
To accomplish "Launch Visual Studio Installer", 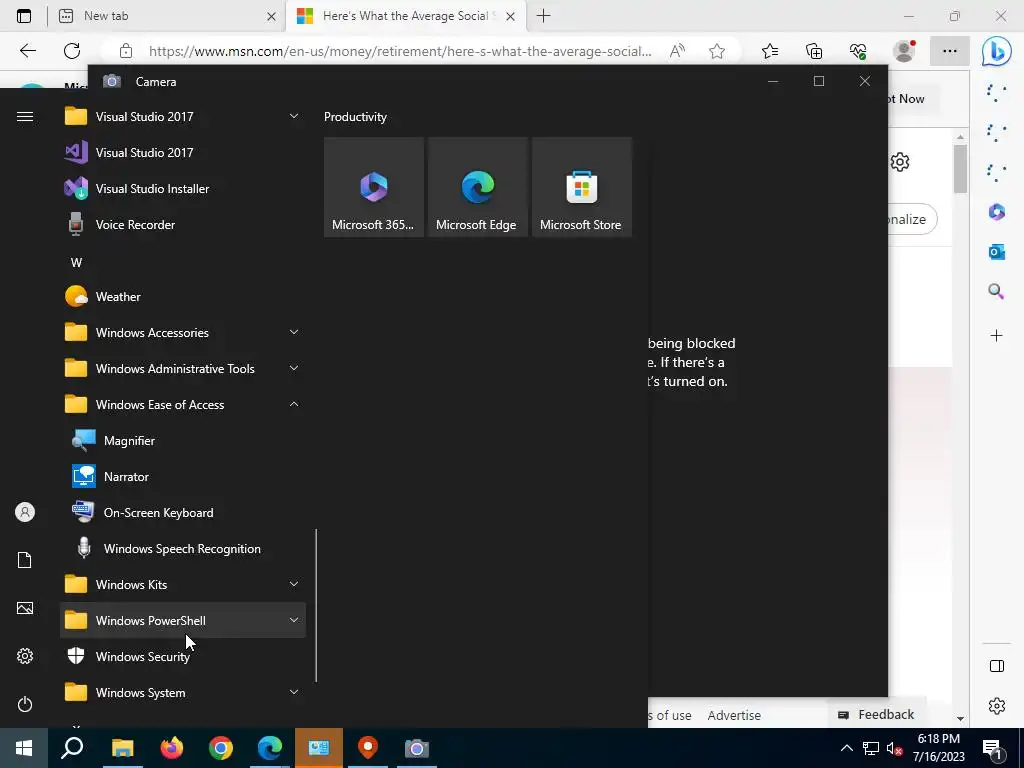I will tap(183, 189).
